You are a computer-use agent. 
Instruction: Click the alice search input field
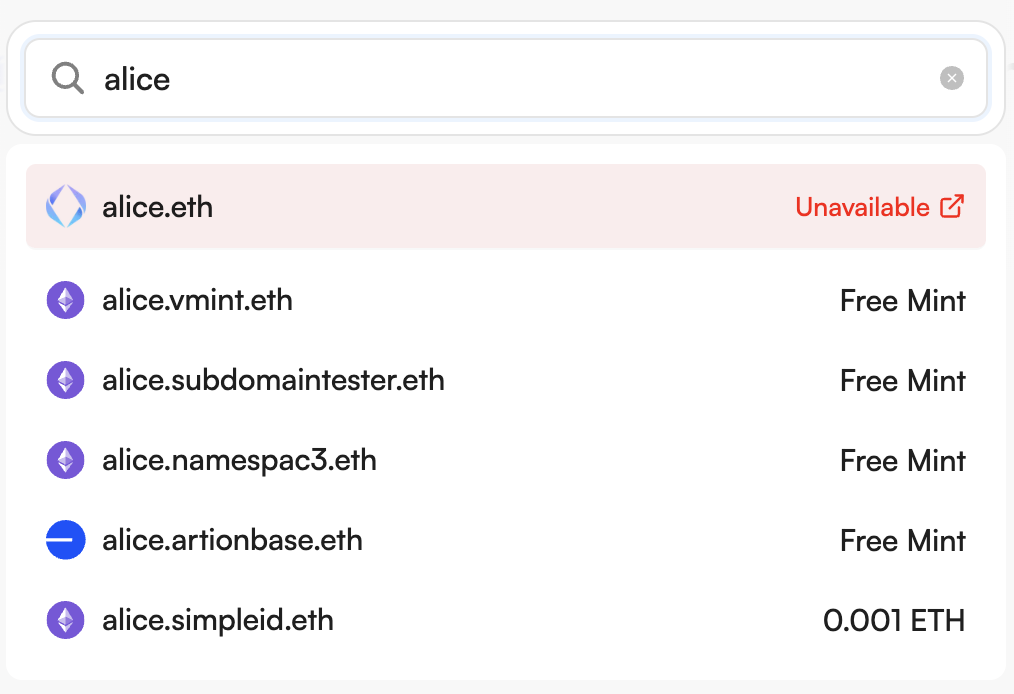[500, 78]
